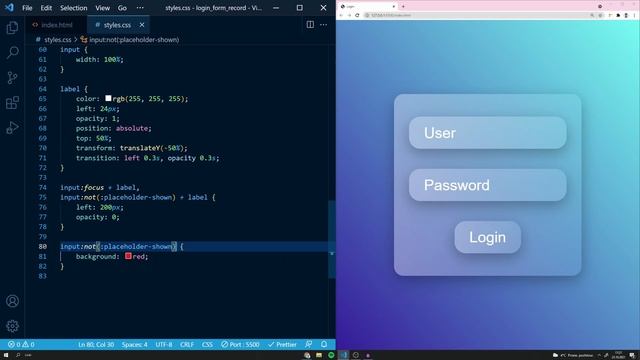Open the editor More Actions ellipsis
This screenshot has width=640, height=360.
323,24
